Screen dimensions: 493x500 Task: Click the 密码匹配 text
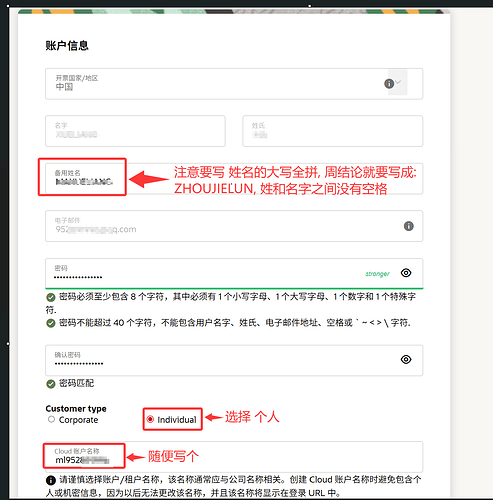click(76, 383)
